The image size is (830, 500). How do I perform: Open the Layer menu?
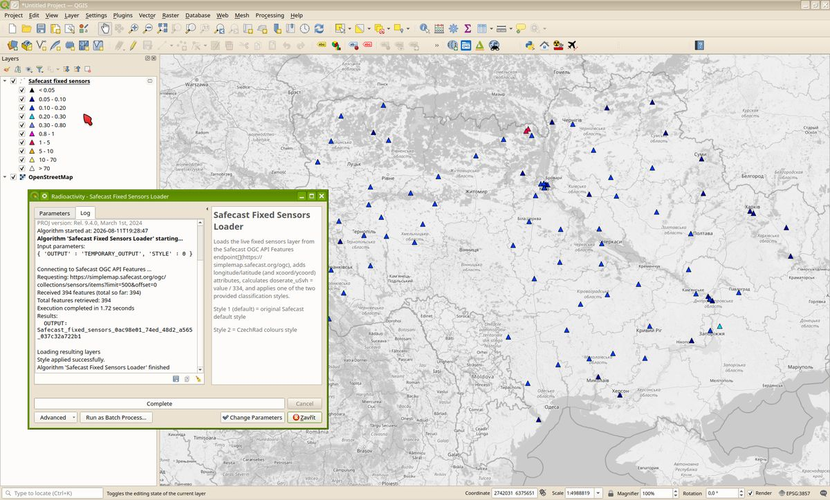pyautogui.click(x=71, y=15)
